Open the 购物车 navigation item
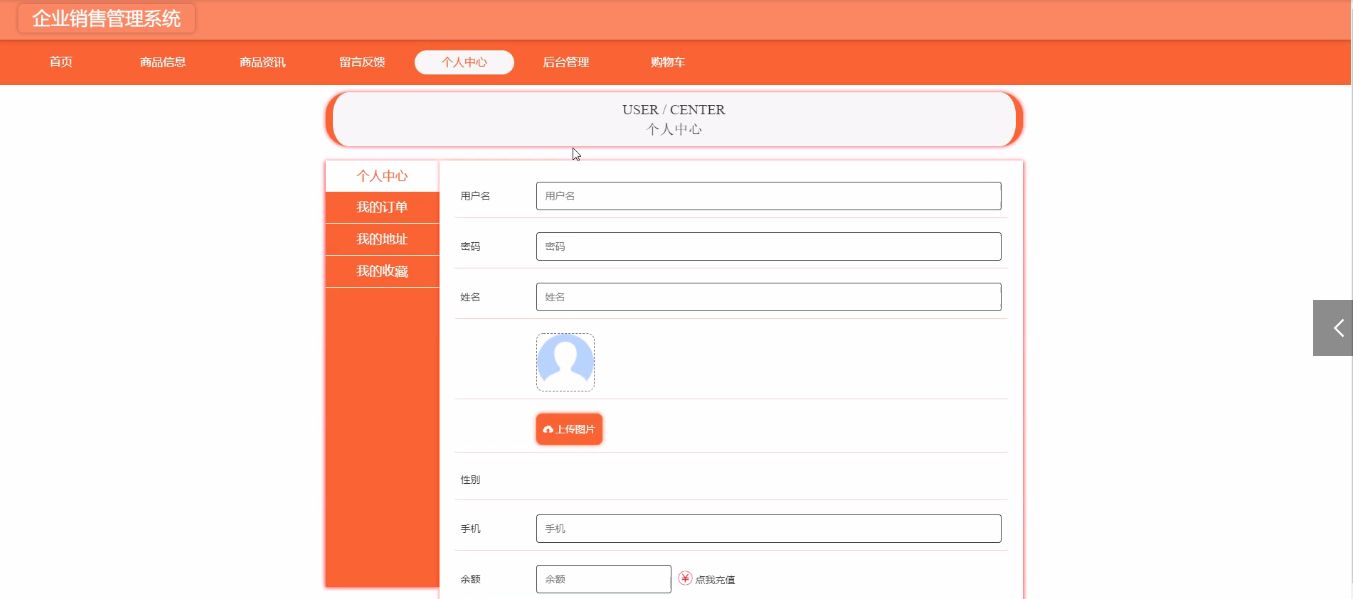Screen dimensions: 1353x599 pos(668,62)
